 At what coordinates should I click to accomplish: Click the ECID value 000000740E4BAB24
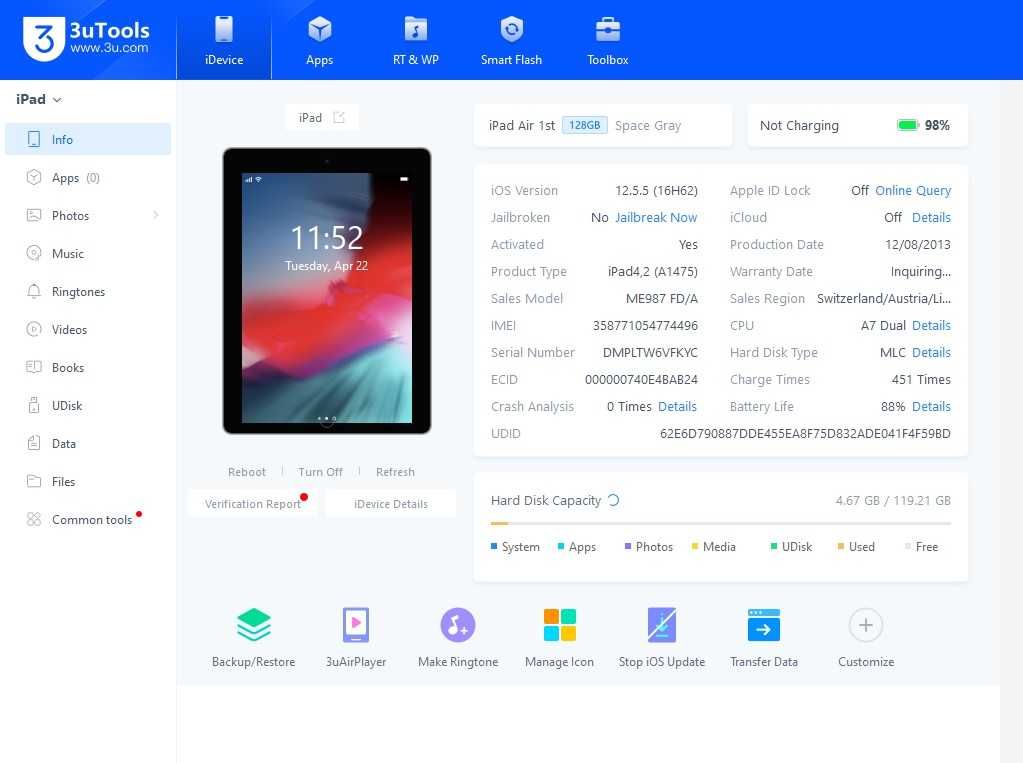[x=641, y=379]
